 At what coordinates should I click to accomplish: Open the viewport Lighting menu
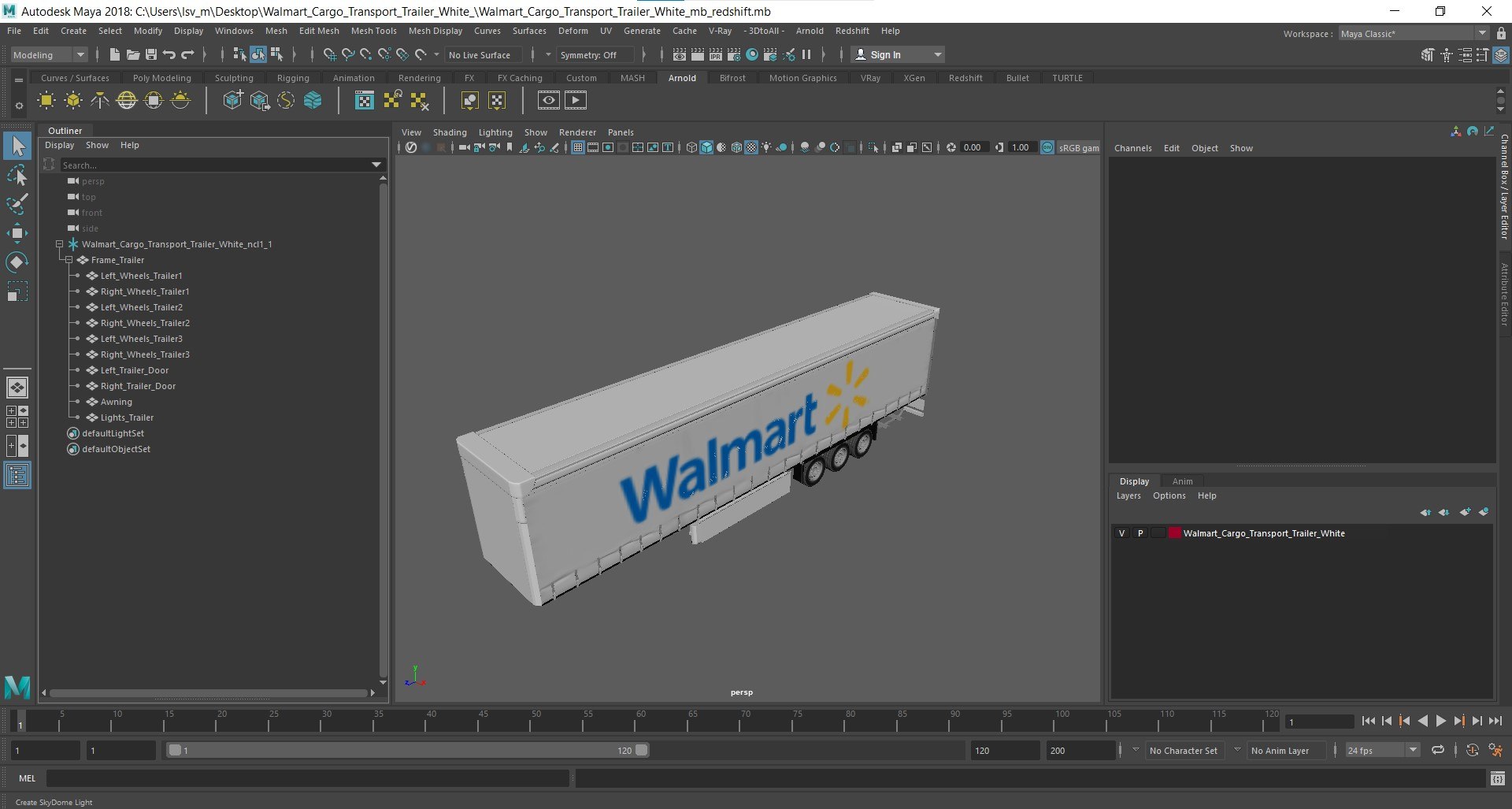coord(495,132)
